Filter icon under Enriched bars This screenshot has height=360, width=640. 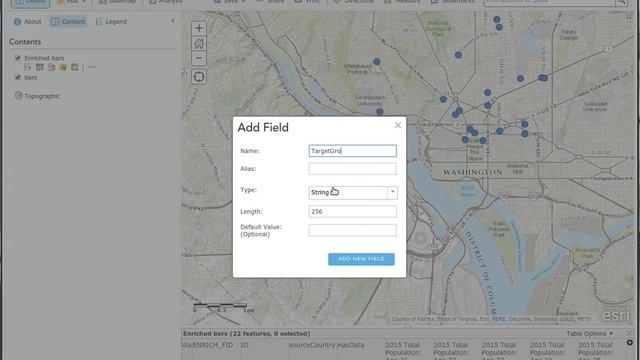63,67
